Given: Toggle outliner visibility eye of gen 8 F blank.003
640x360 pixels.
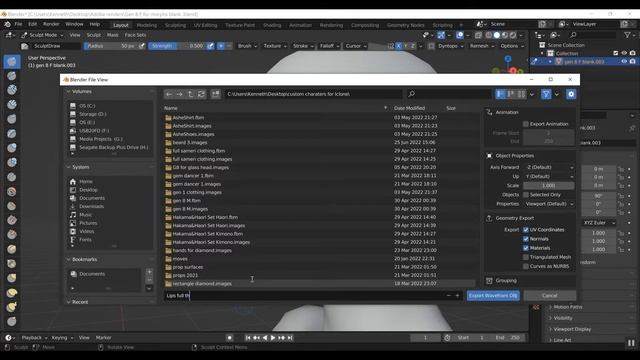Looking at the screenshot, I should click(x=624, y=62).
